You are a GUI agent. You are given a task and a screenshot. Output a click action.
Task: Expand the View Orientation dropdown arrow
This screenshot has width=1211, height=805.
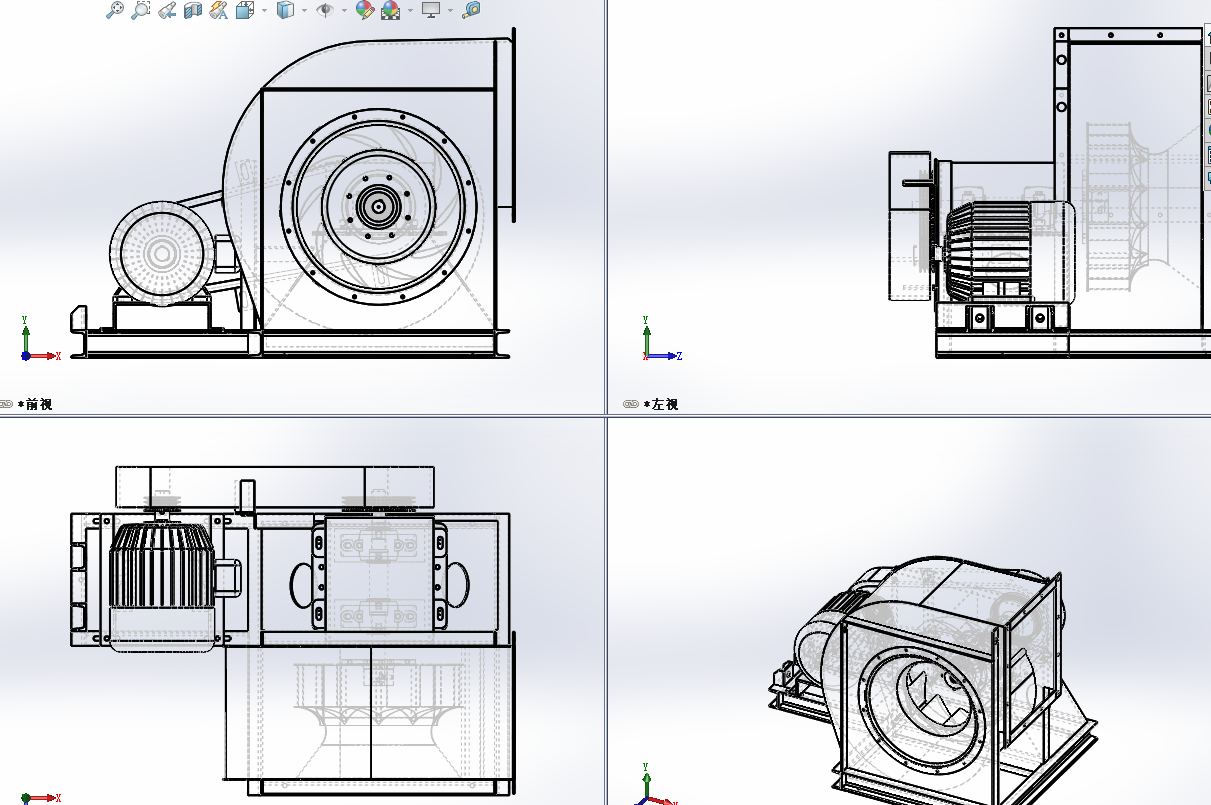(x=264, y=11)
